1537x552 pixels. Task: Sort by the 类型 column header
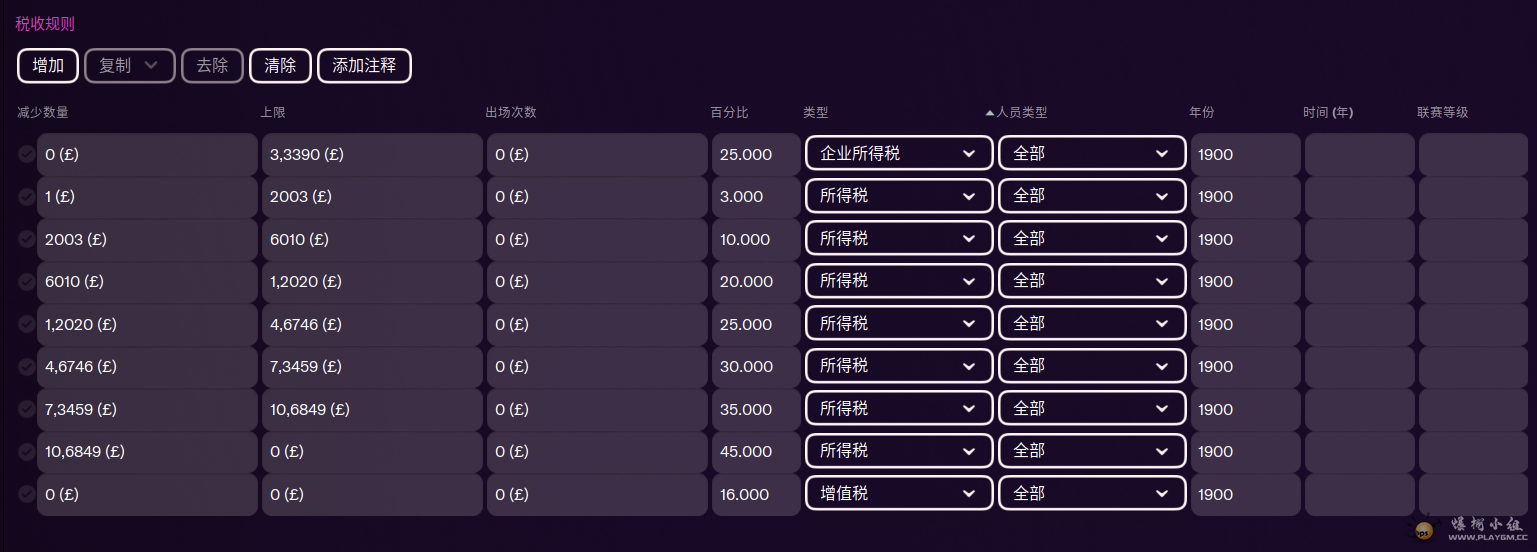(816, 113)
